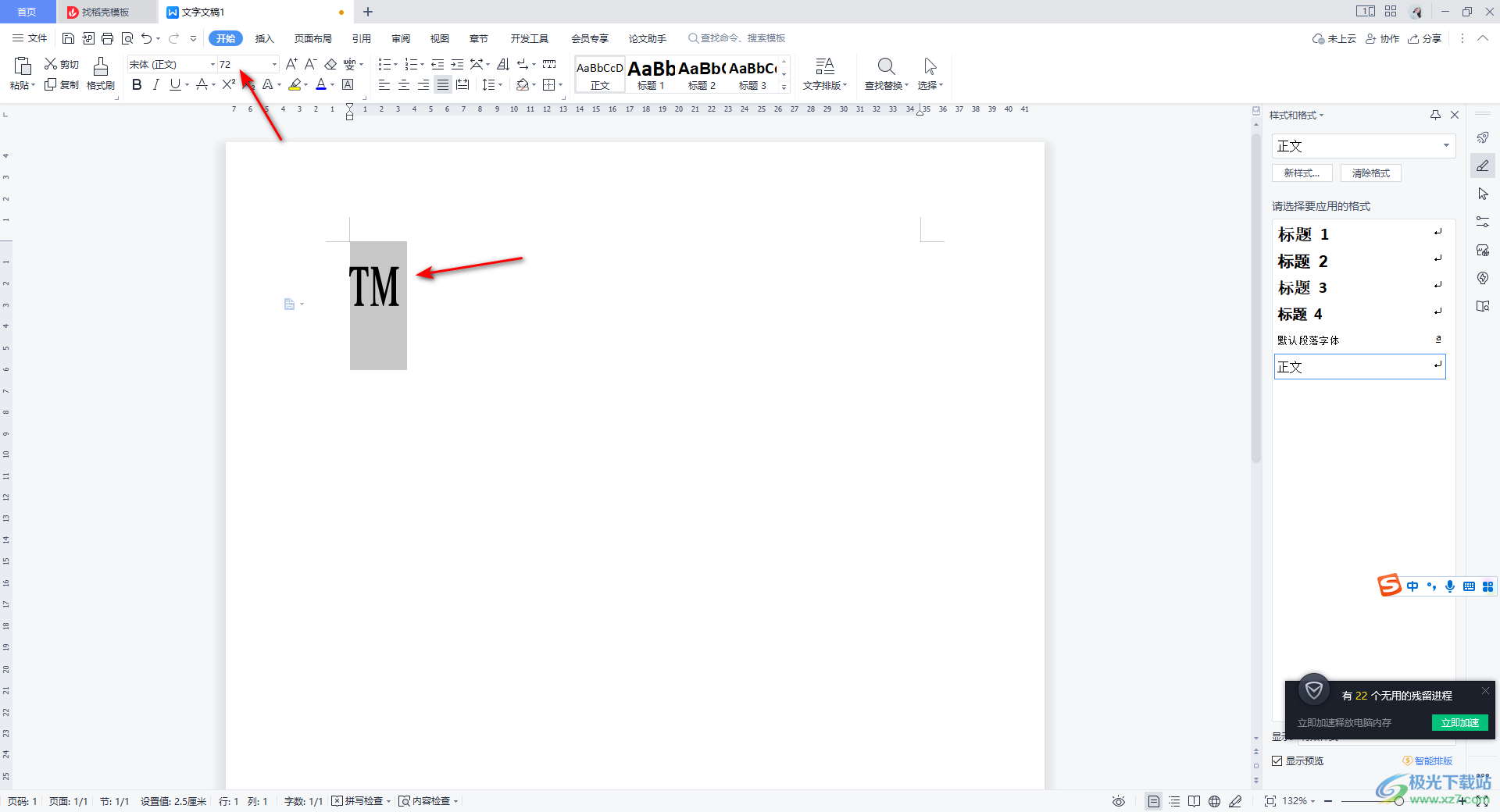
Task: Click the 新样式 new style button
Action: [1302, 173]
